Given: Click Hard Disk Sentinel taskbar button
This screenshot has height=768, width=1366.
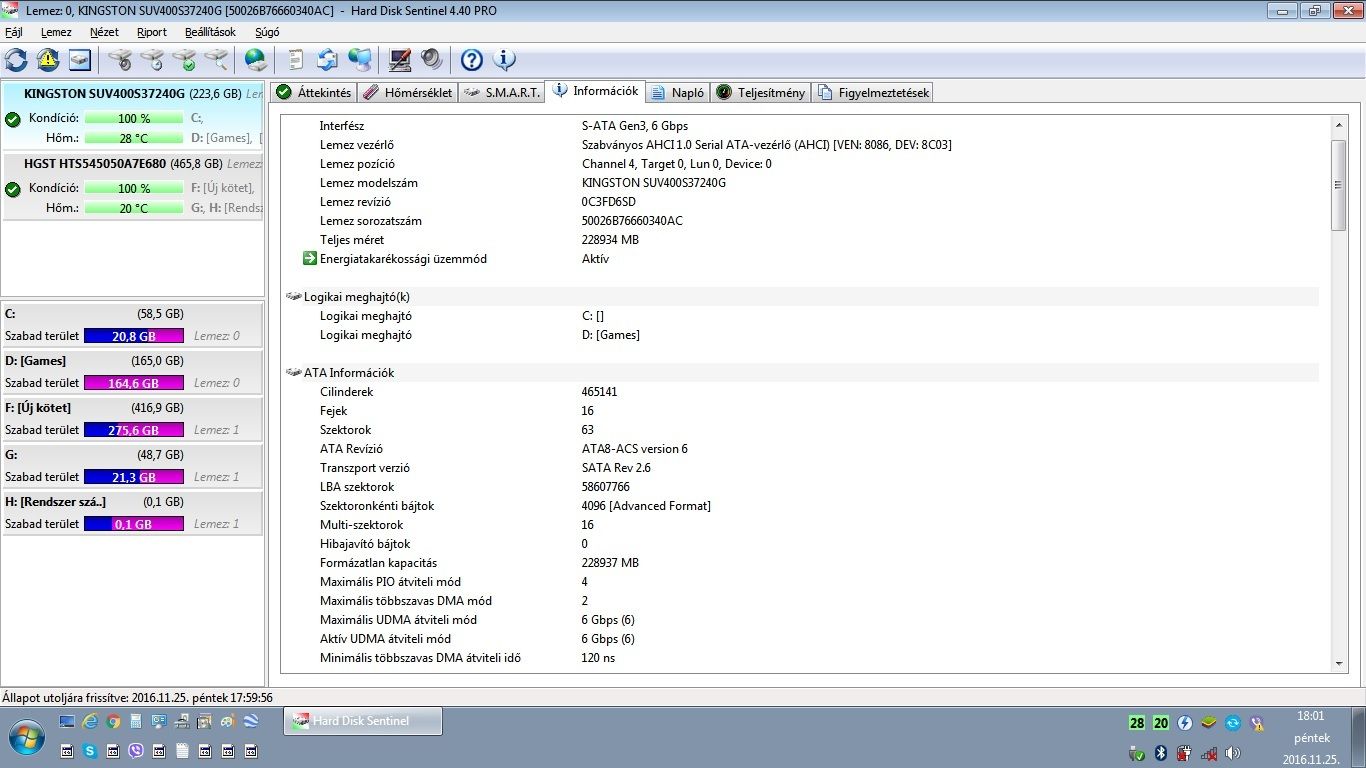Looking at the screenshot, I should point(363,721).
